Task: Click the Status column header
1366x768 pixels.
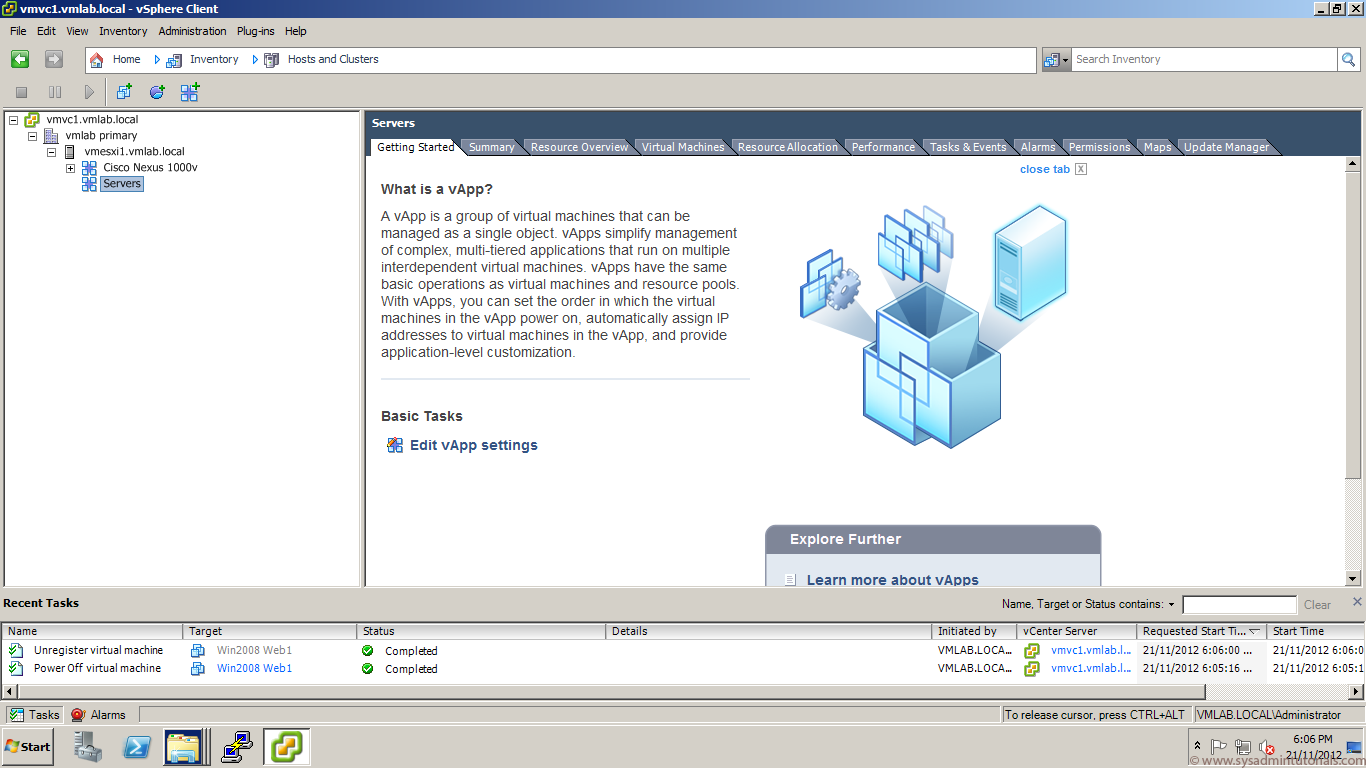Action: click(x=481, y=631)
